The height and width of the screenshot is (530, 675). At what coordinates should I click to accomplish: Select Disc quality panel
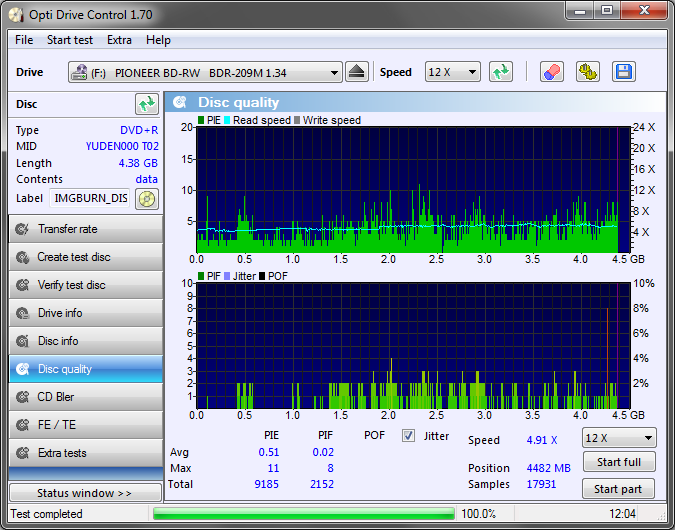[x=86, y=369]
